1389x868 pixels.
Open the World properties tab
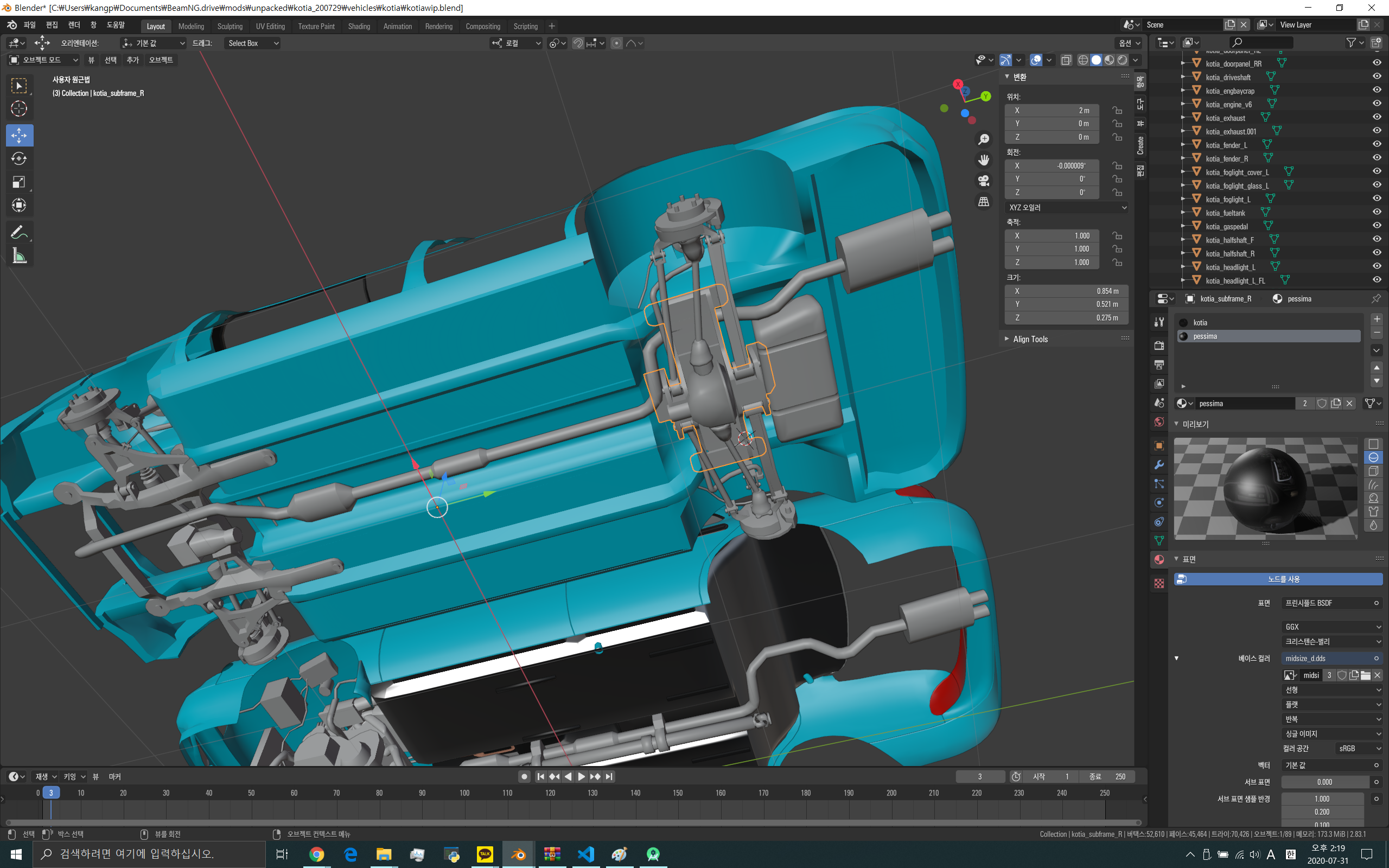[x=1159, y=422]
